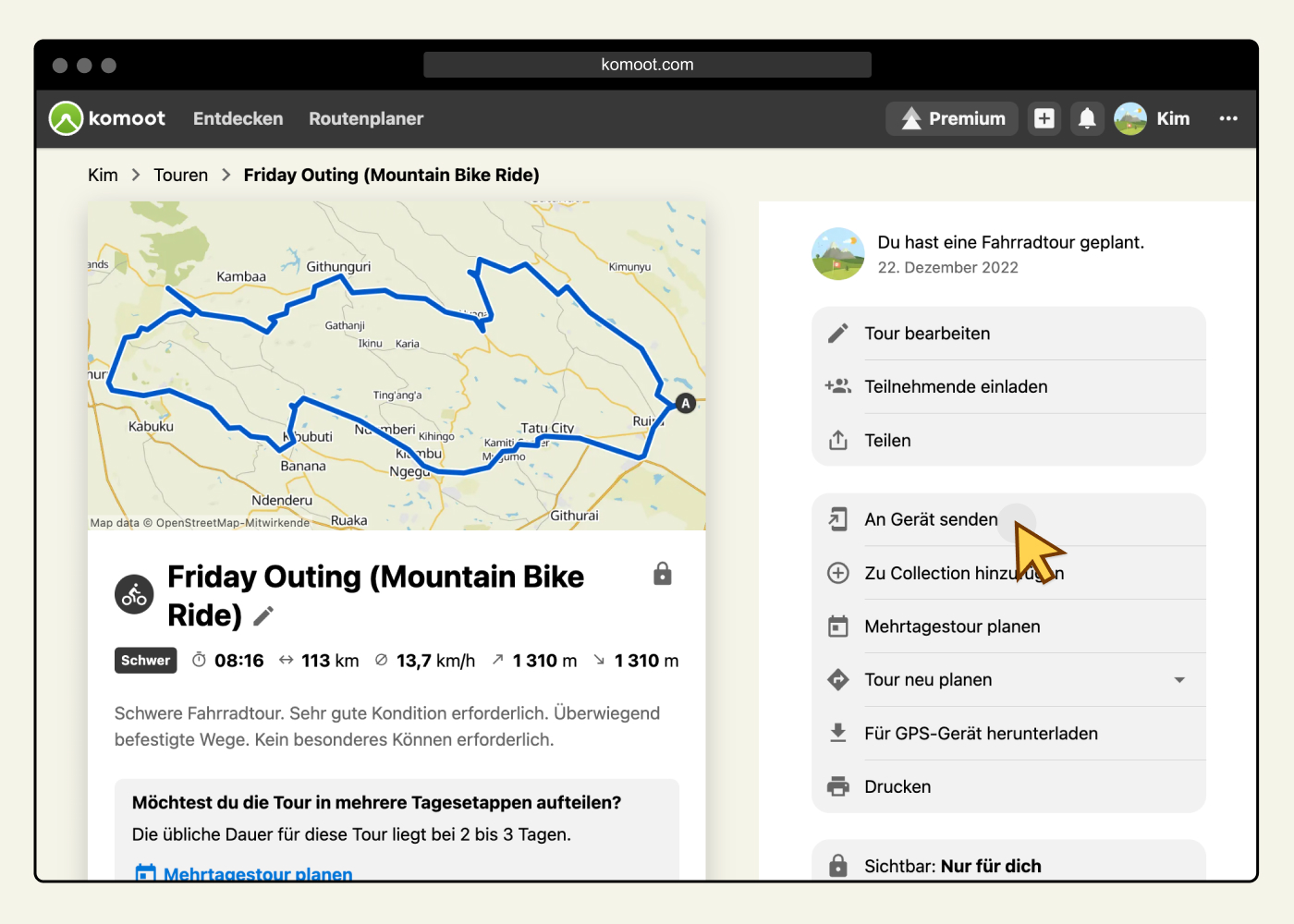
Task: Click the padlock privacy icon by title
Action: click(662, 574)
